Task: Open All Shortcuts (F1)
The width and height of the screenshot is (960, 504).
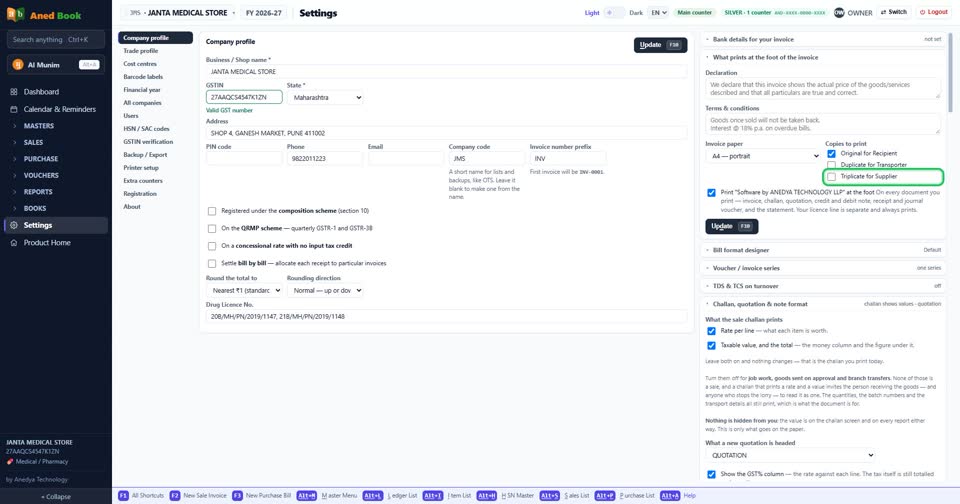Action: [141, 495]
